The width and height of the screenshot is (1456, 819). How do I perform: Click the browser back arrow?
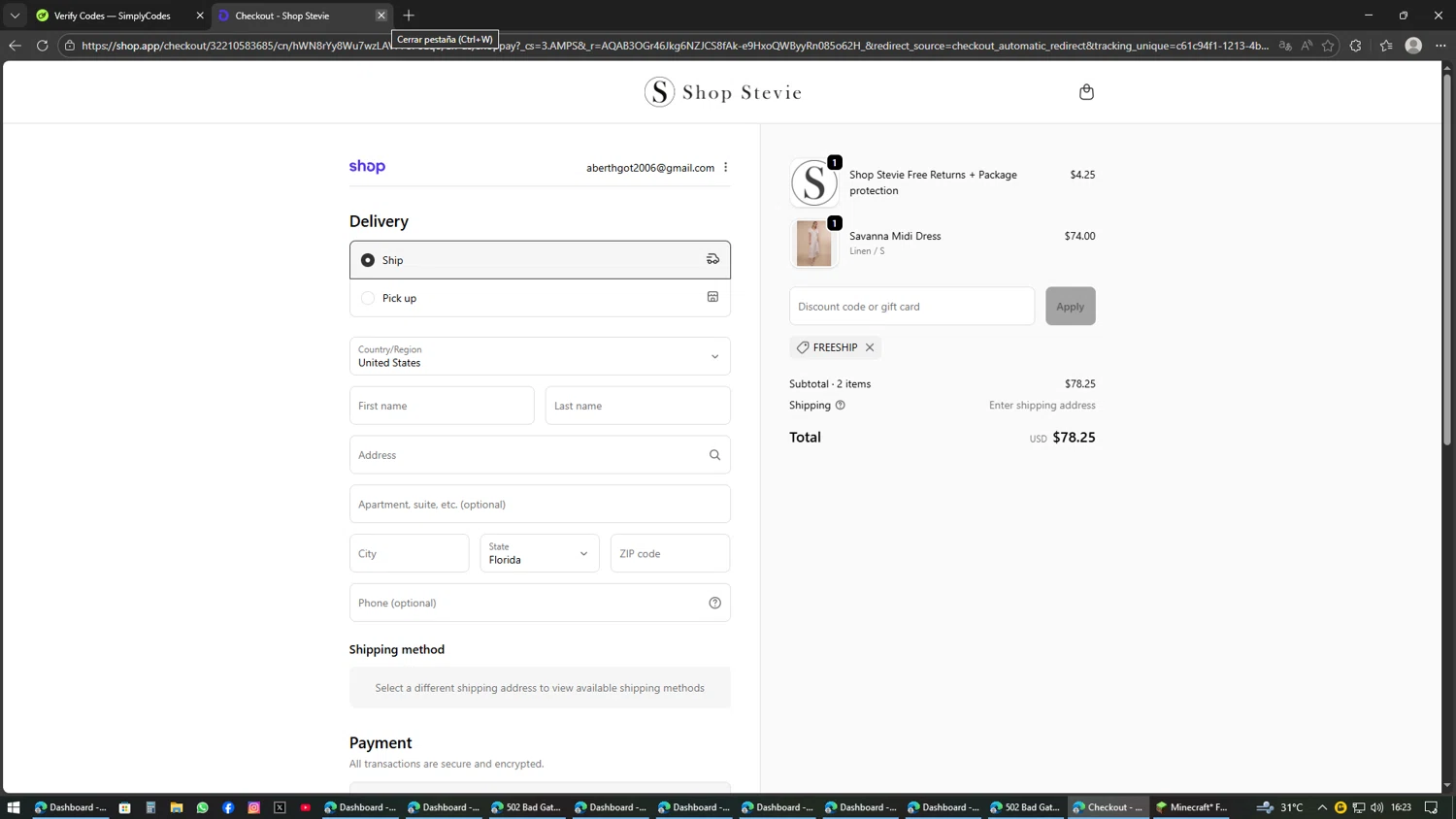(15, 46)
